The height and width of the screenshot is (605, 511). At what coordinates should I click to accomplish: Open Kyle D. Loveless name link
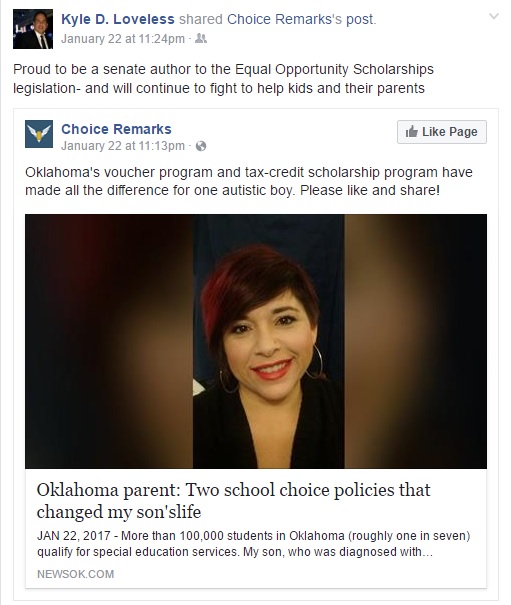118,19
